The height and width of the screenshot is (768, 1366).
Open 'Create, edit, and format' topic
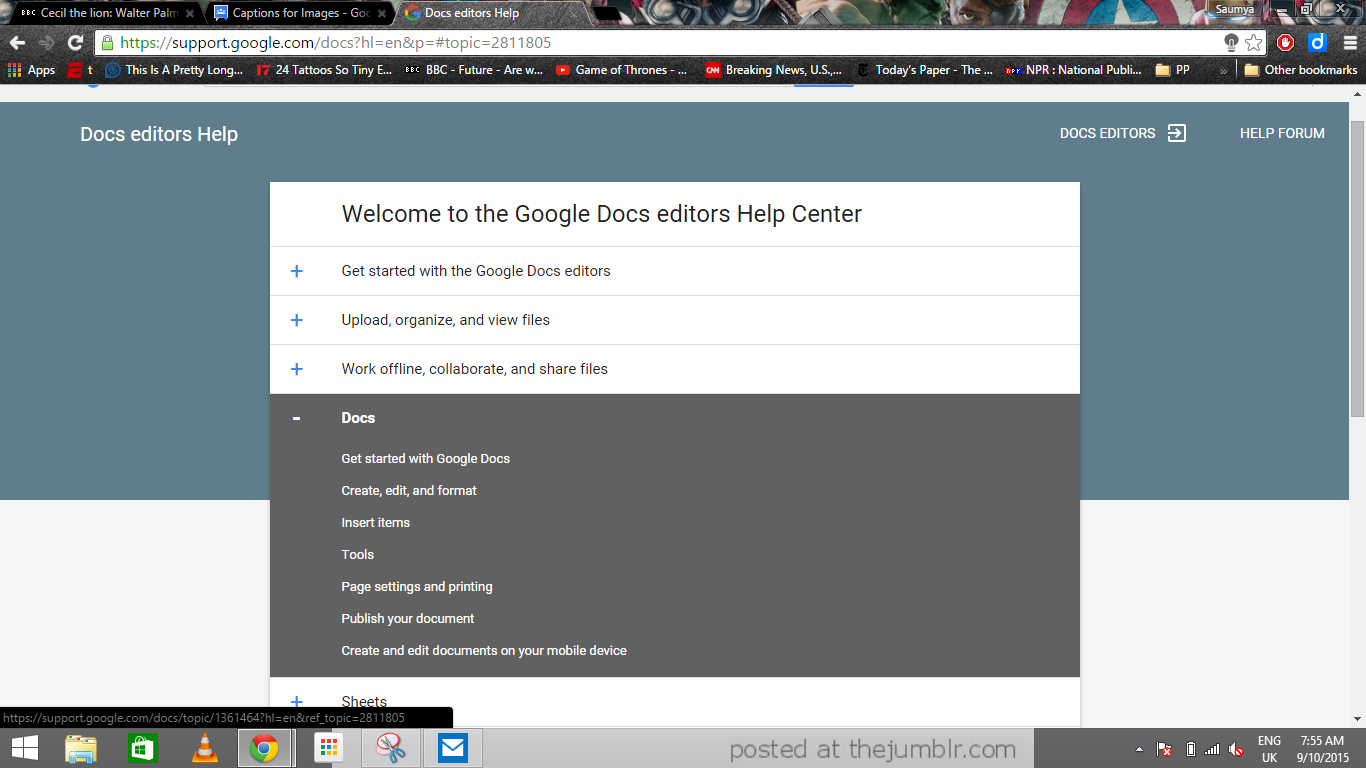[409, 491]
